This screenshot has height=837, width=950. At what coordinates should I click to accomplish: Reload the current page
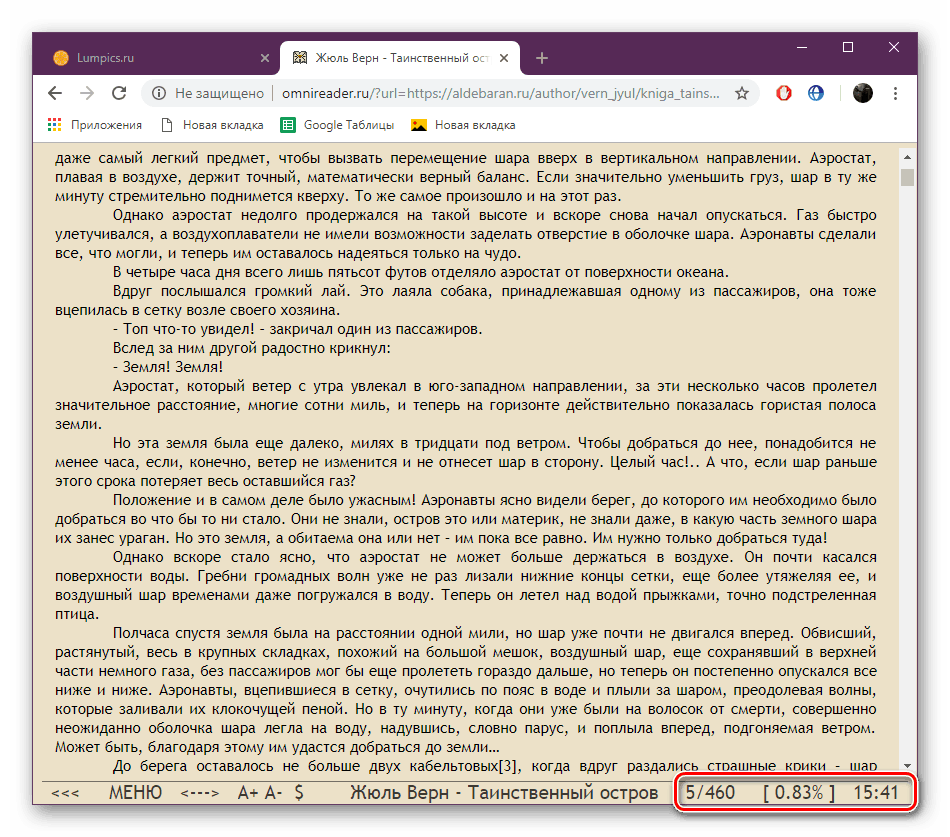[x=119, y=93]
